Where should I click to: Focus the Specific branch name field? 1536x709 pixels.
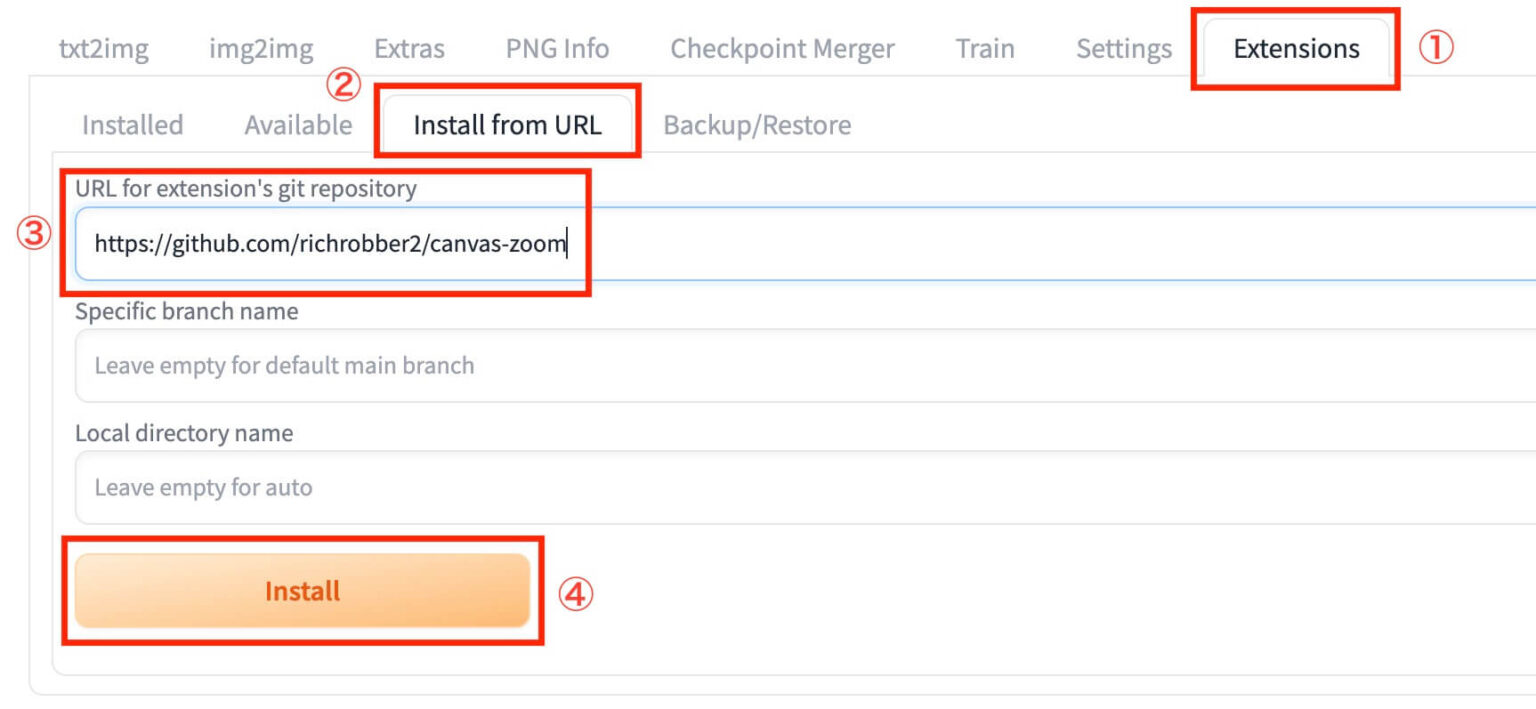point(800,365)
